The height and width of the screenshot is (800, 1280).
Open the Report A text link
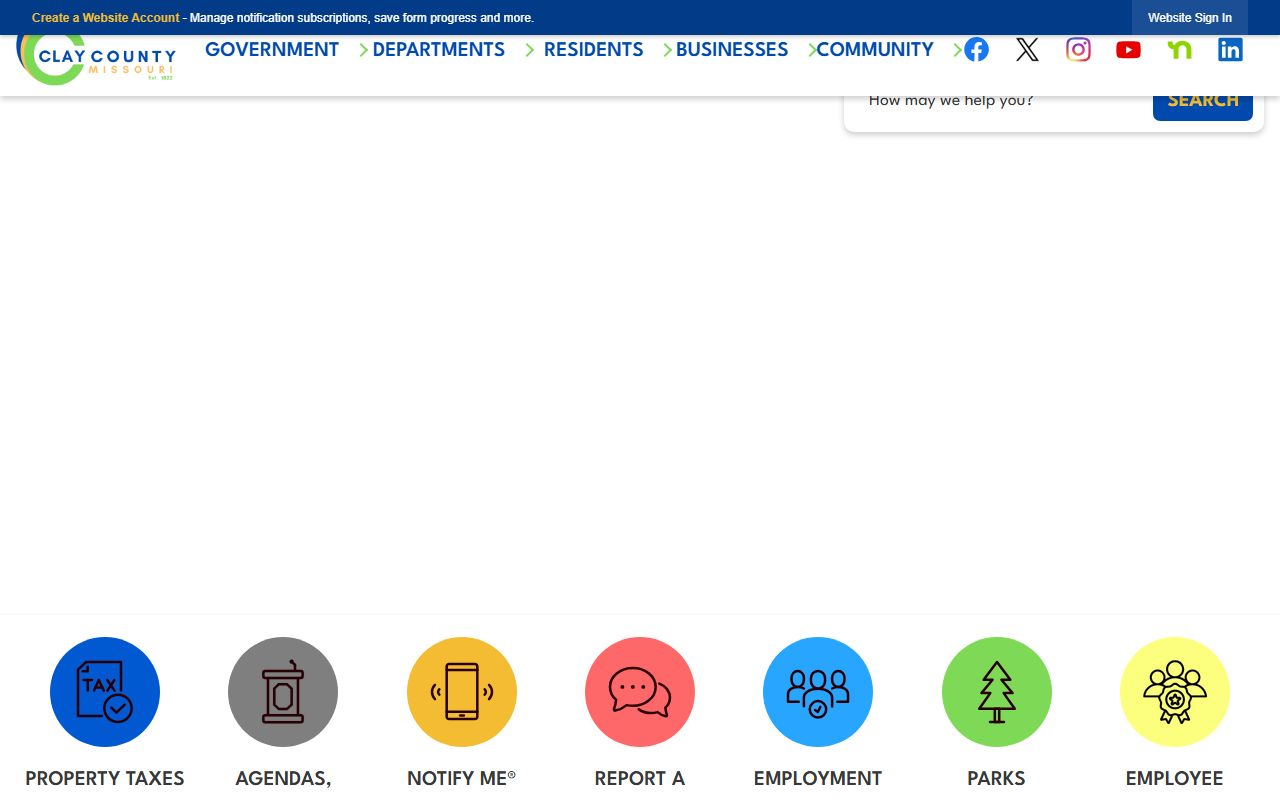click(640, 778)
